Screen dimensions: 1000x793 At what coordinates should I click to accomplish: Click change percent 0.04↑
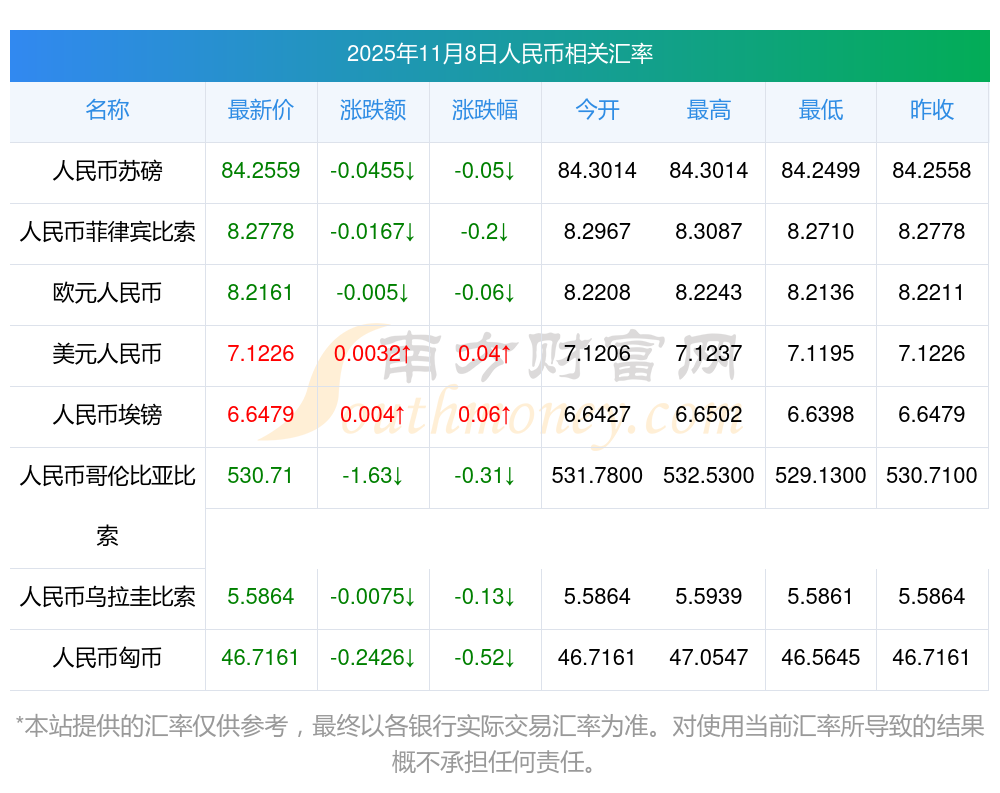coord(485,353)
